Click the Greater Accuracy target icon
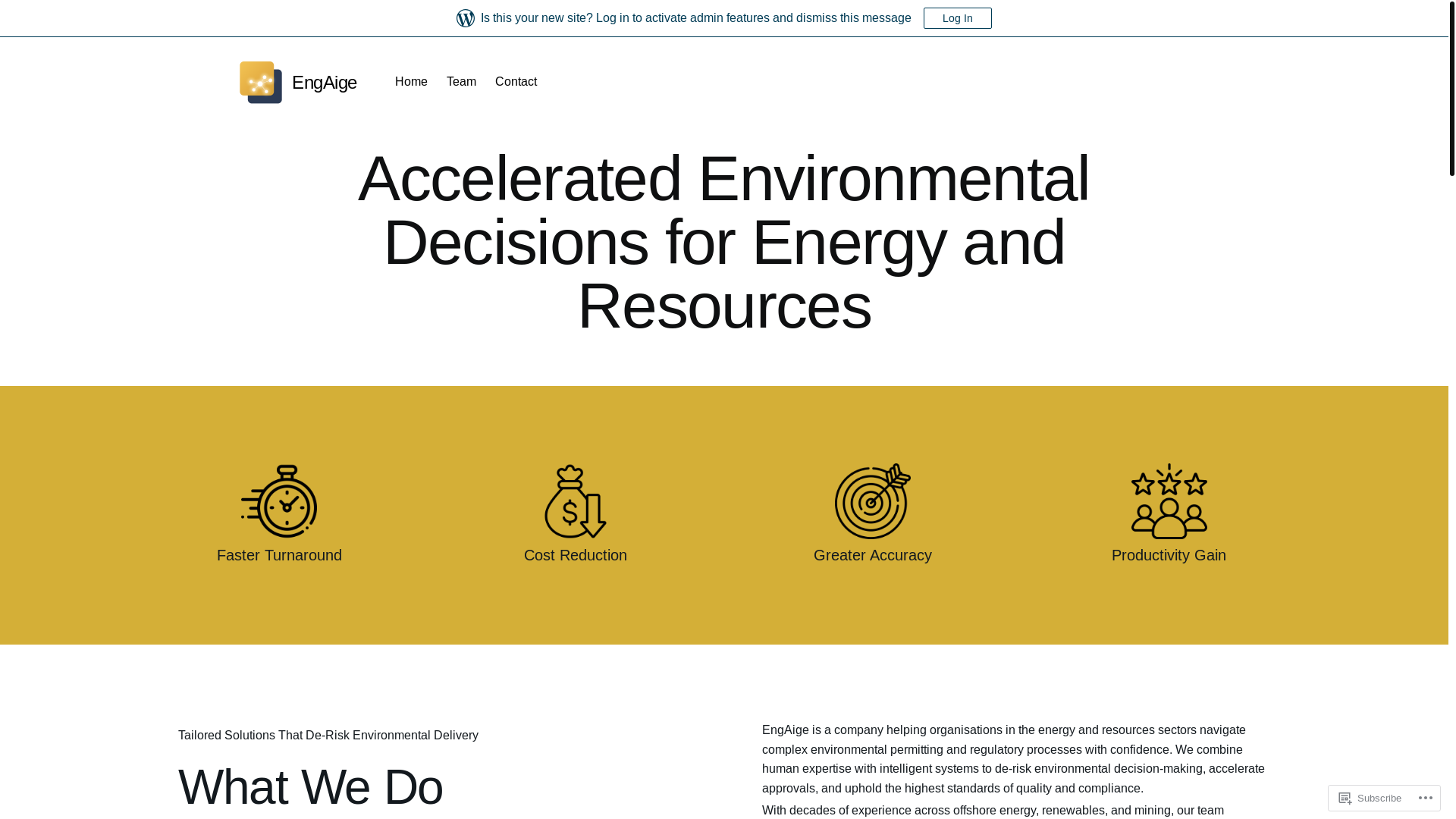 pos(873,501)
